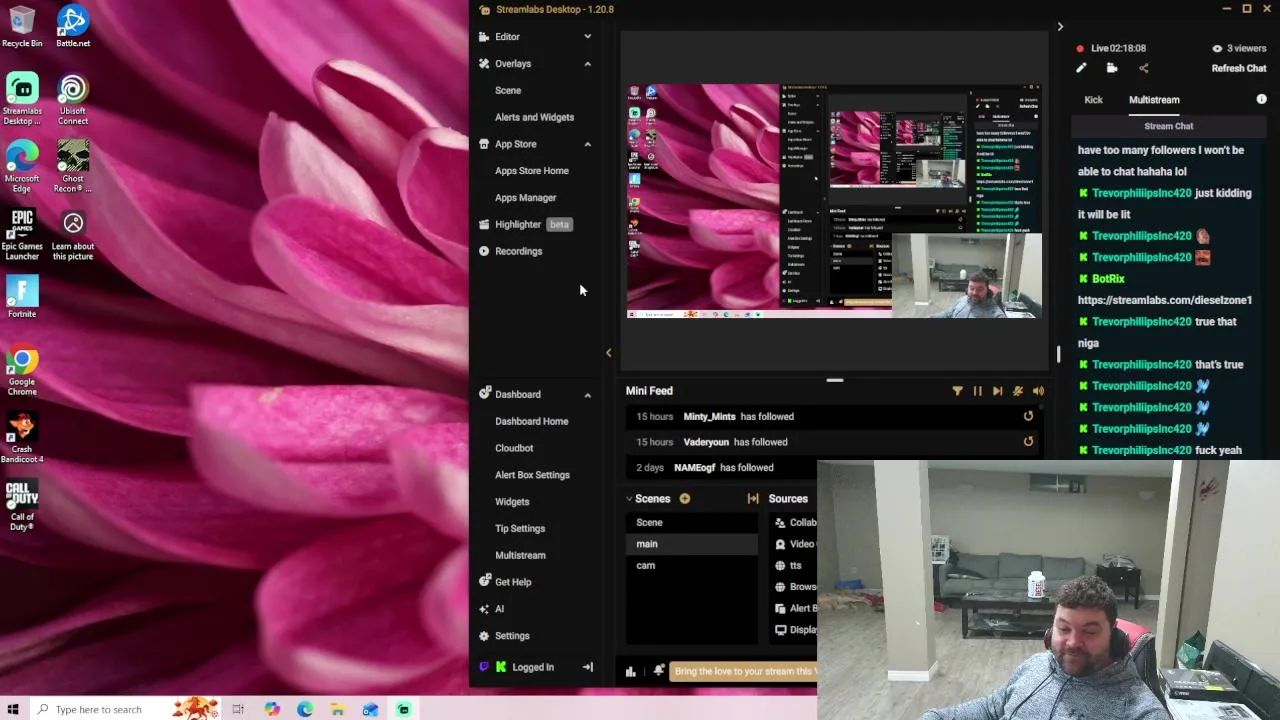Skip the current alert in Mini Feed

(x=997, y=391)
